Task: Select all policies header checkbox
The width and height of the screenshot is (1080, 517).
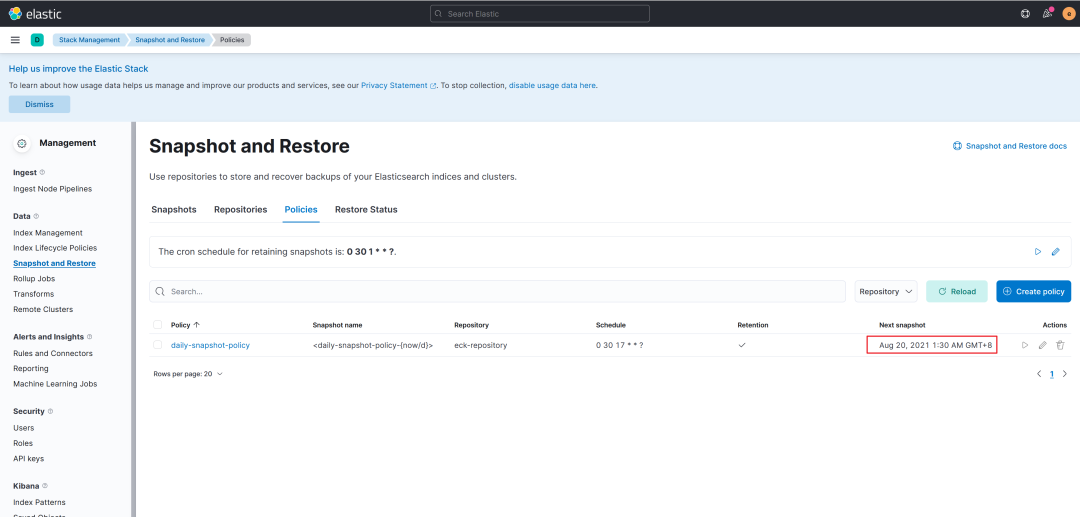Action: [158, 324]
